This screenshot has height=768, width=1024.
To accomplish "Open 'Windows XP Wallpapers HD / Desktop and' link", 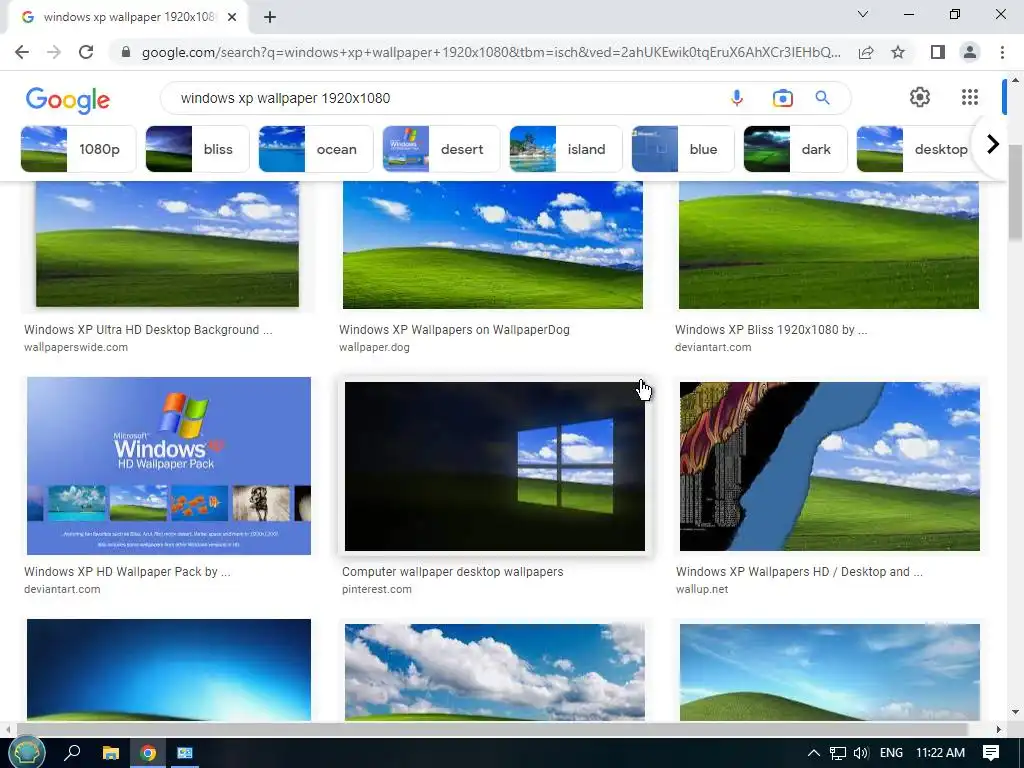I will tap(799, 571).
